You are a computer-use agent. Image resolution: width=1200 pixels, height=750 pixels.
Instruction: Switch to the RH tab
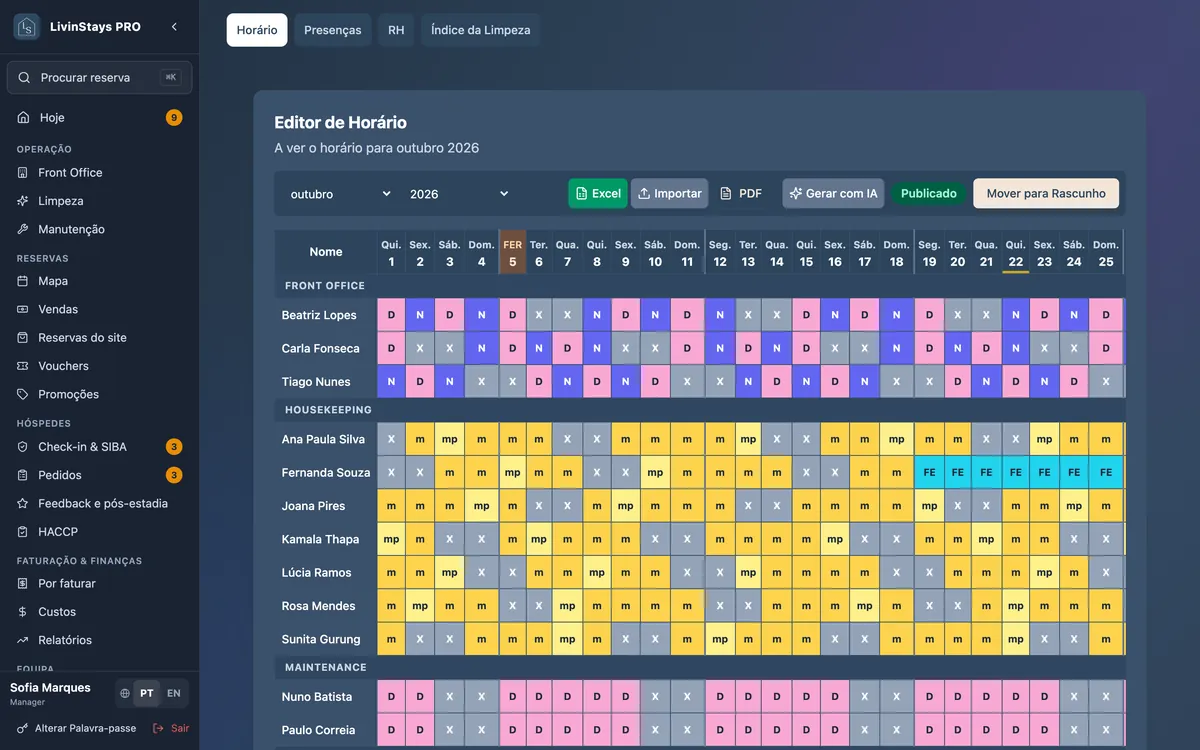(x=396, y=30)
